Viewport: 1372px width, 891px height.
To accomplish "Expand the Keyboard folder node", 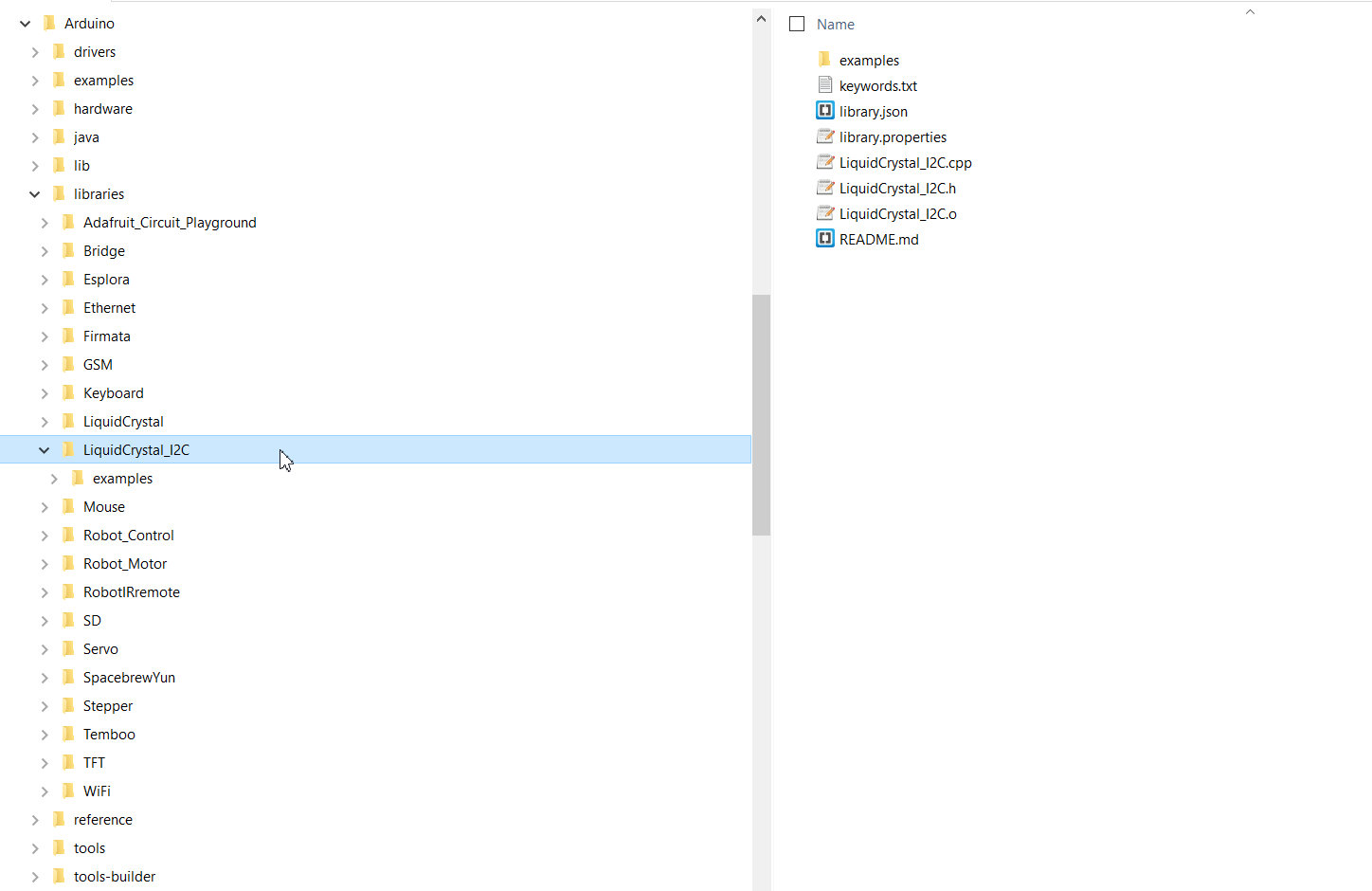I will point(45,393).
